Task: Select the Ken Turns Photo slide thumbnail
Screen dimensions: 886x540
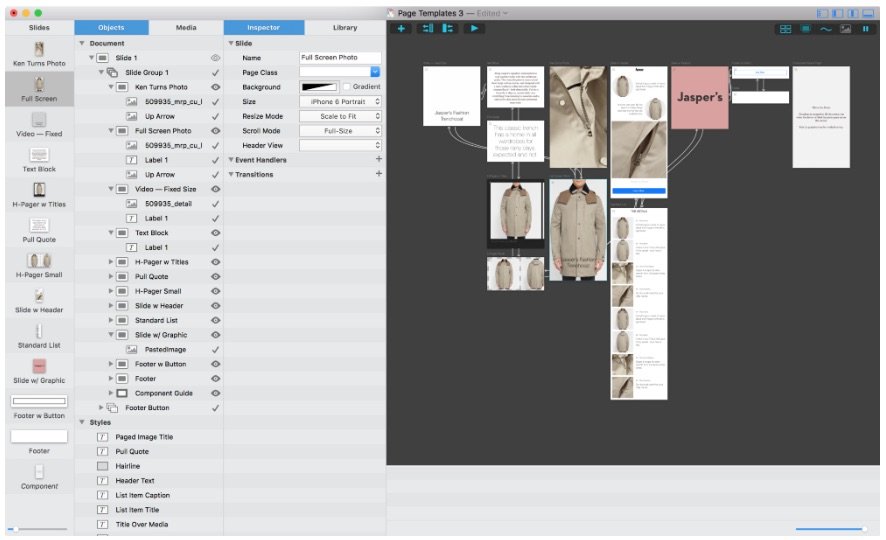Action: click(x=39, y=50)
